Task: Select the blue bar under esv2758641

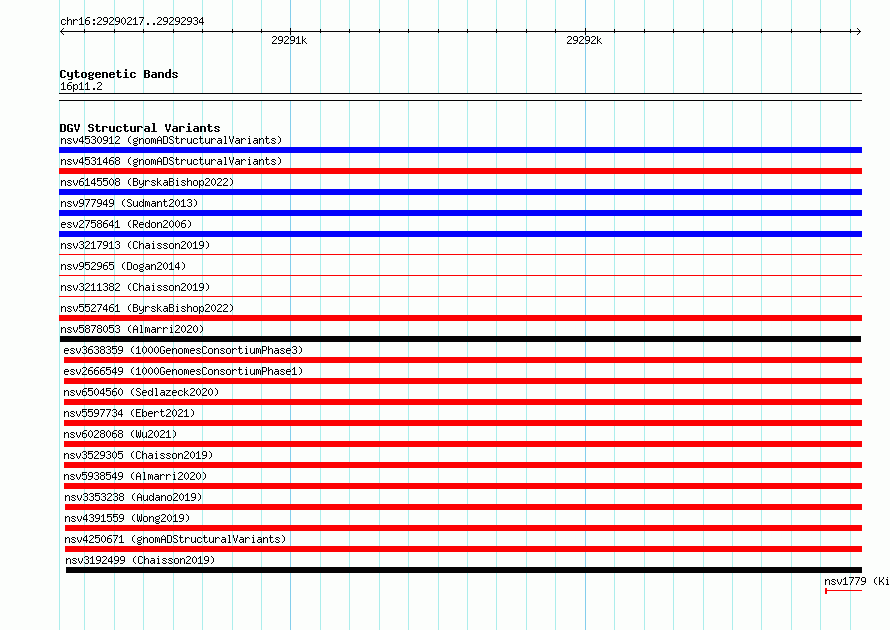Action: (460, 234)
